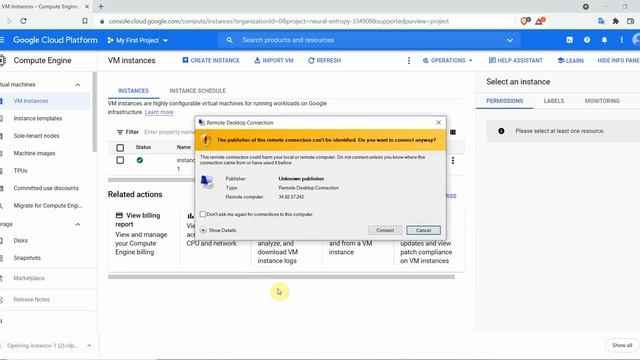
Task: Click Cancel in Remote Desktop dialog
Action: point(423,230)
